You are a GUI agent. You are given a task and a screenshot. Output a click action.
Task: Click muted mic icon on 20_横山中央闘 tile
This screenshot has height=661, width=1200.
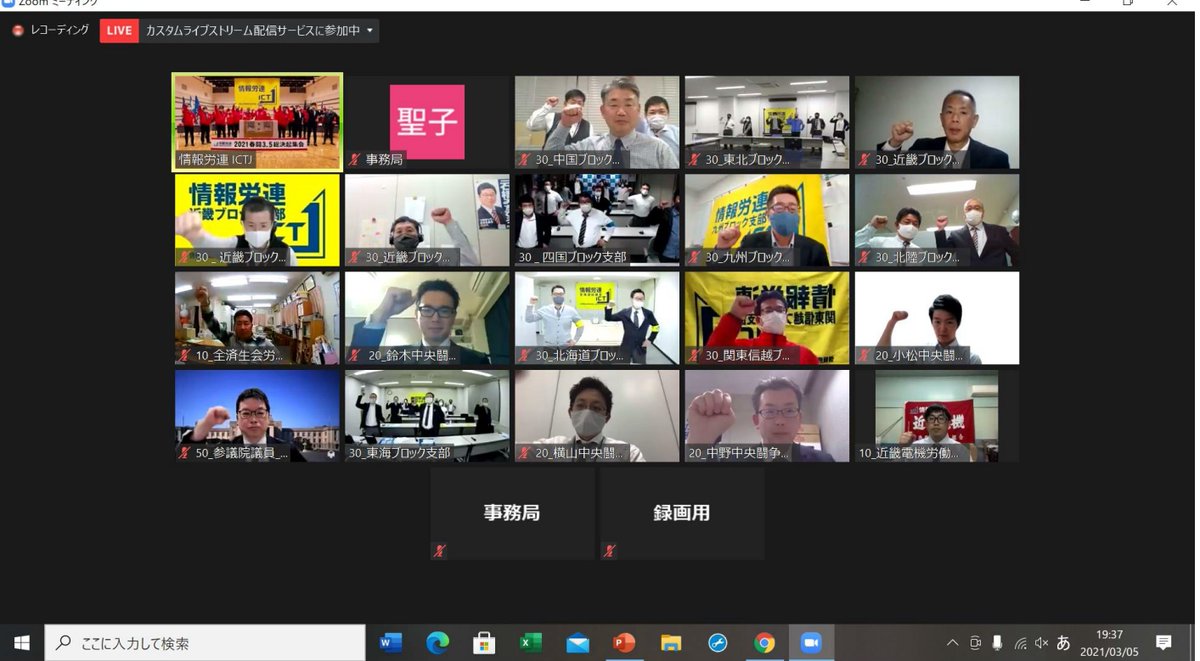tap(525, 453)
